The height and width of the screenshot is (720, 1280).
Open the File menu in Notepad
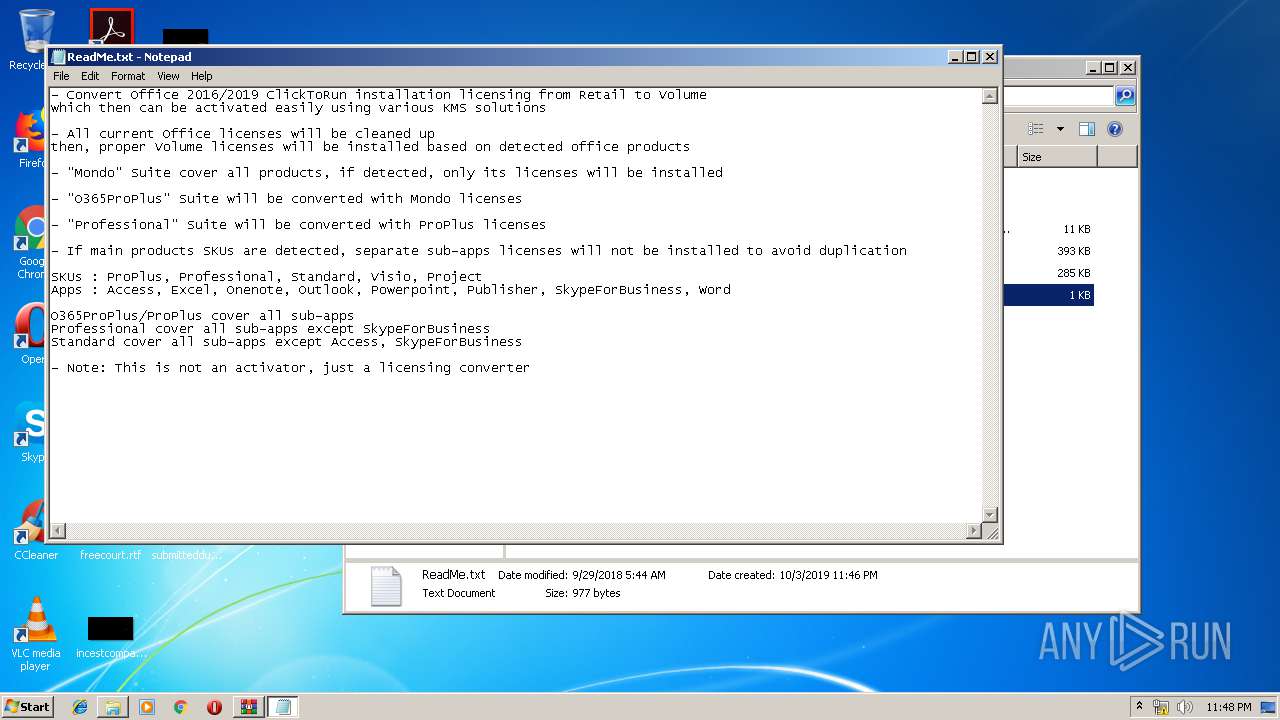[61, 76]
